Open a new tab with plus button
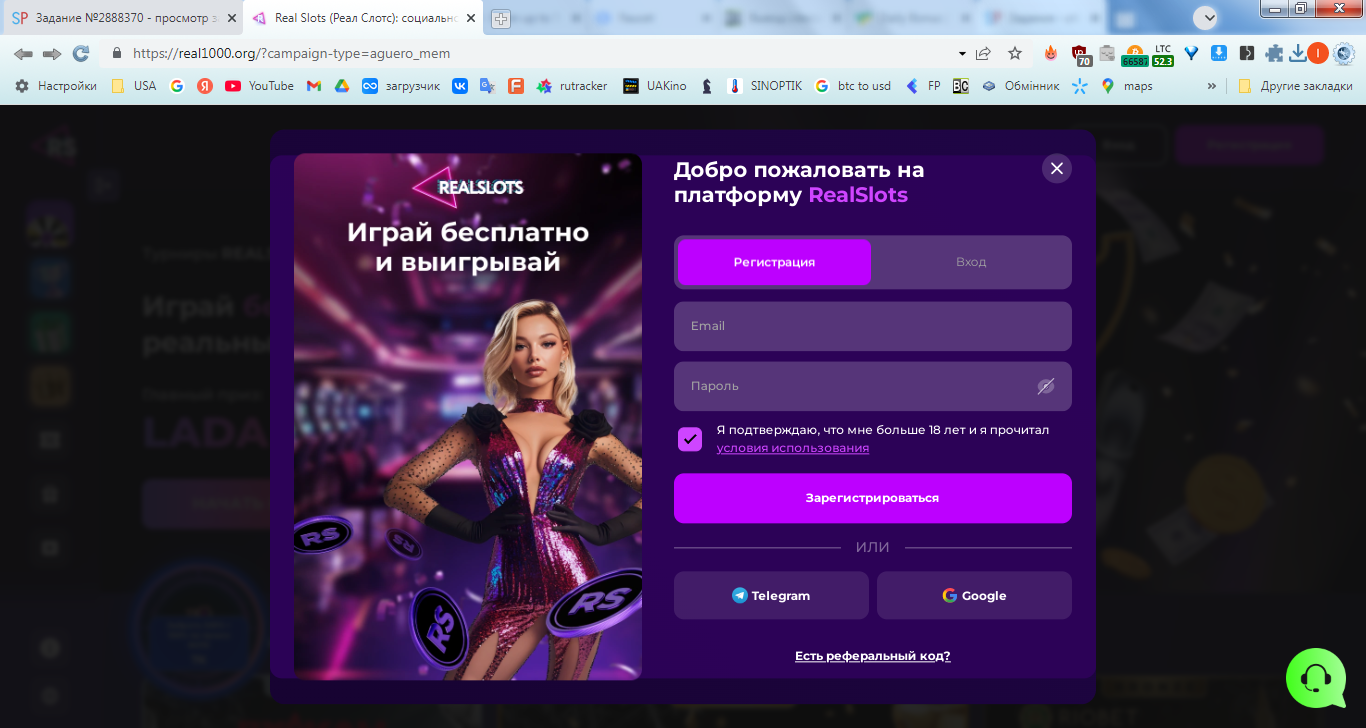 500,18
